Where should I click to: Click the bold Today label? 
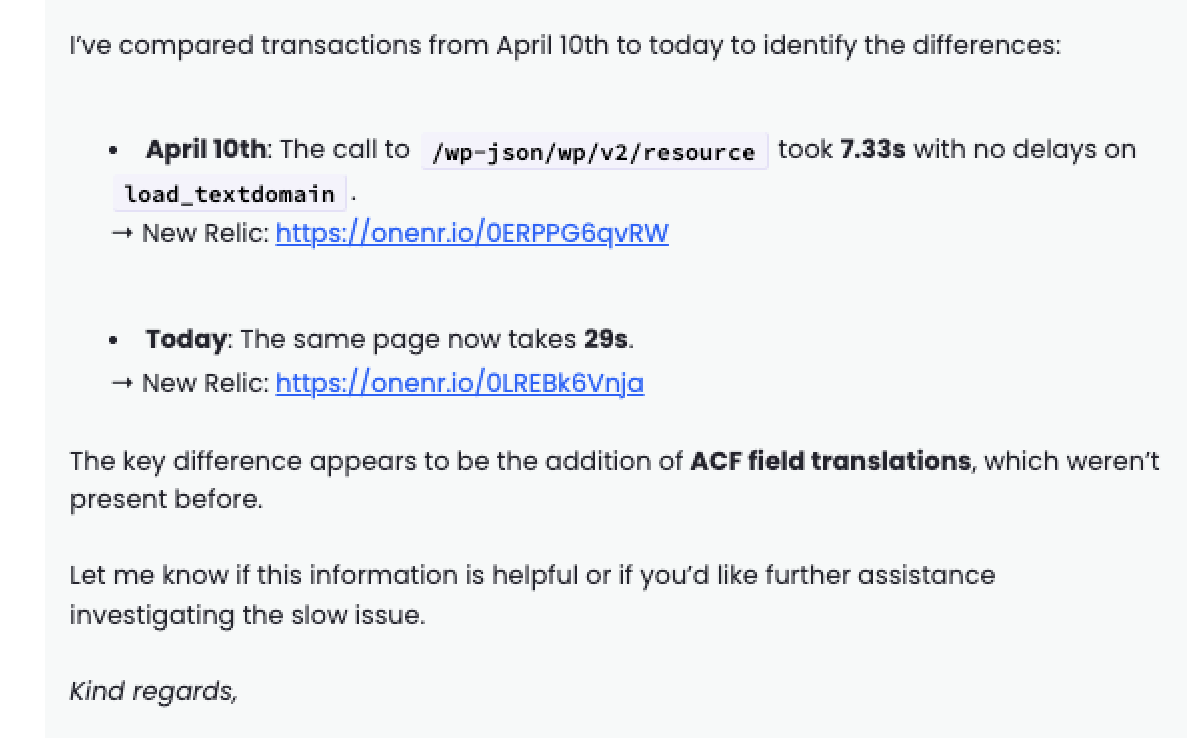[x=186, y=339]
